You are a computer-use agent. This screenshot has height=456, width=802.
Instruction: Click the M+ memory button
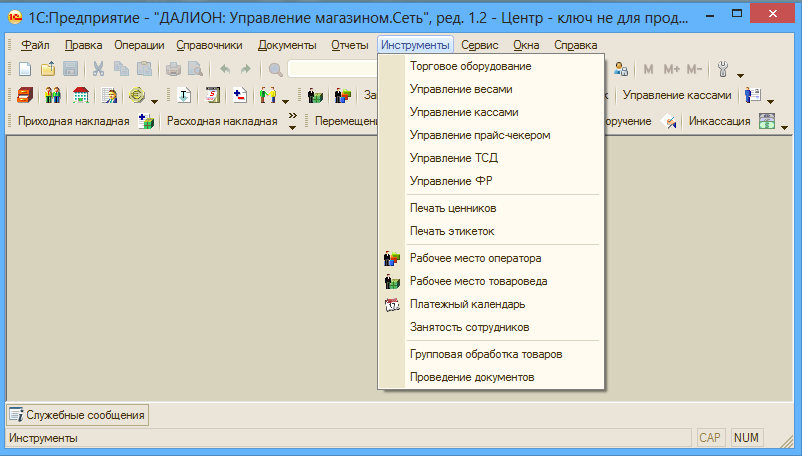coord(672,69)
